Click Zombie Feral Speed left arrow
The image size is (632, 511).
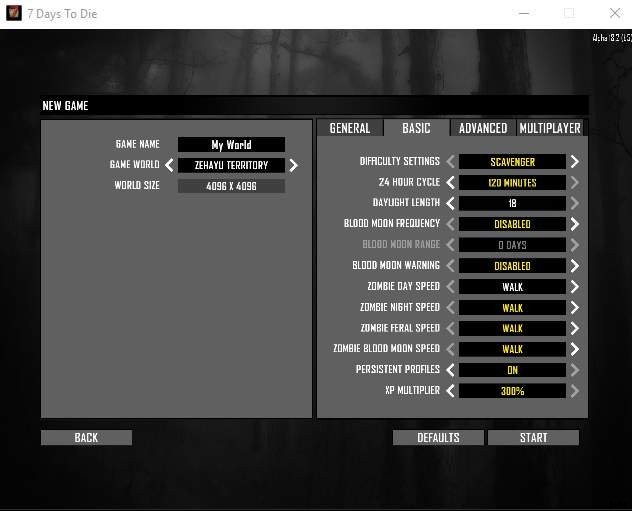tap(450, 328)
